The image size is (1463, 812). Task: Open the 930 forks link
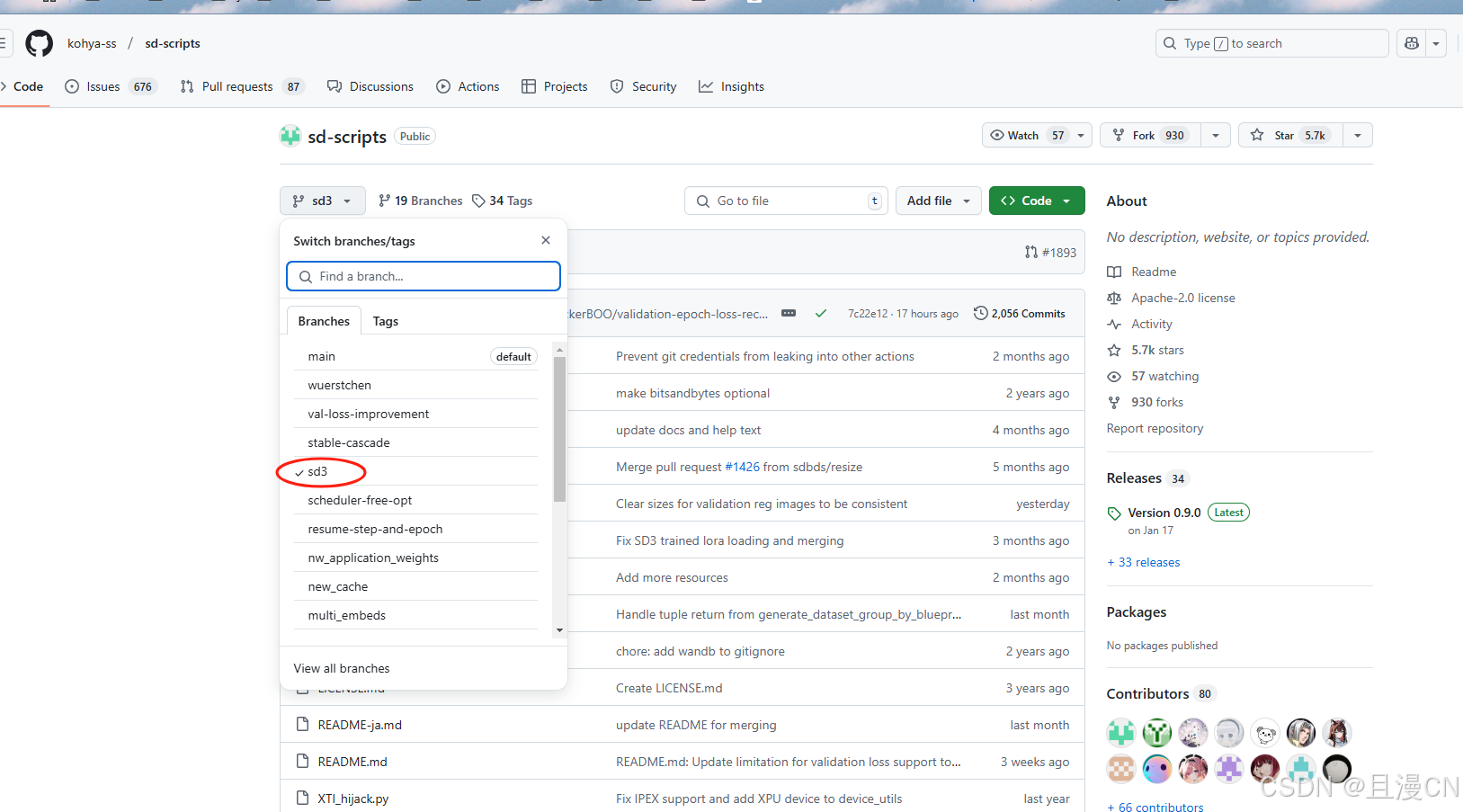coord(1146,402)
